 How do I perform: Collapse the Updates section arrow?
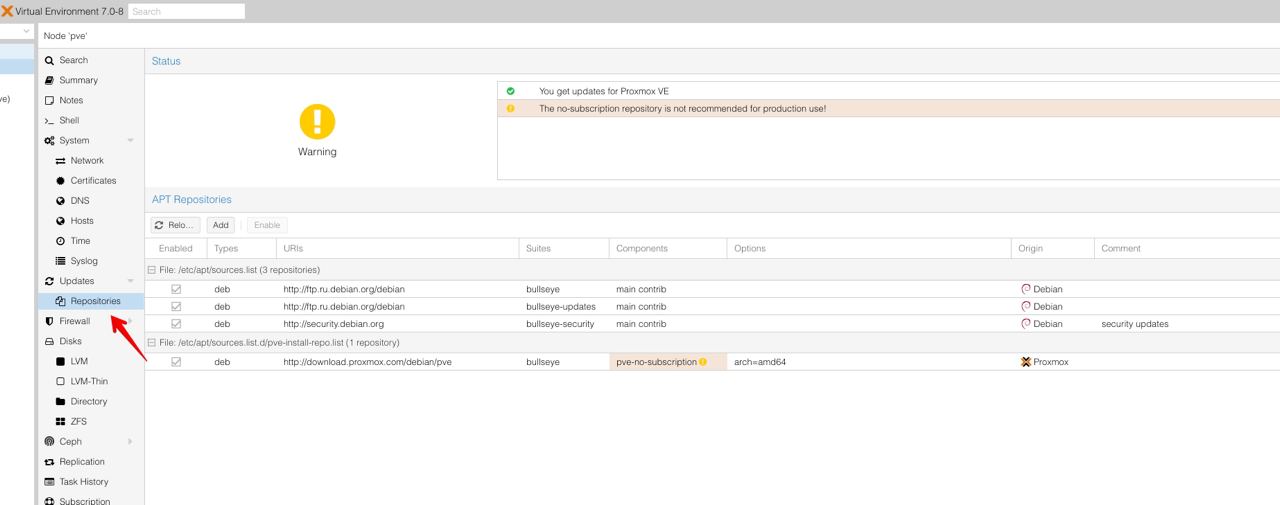pyautogui.click(x=130, y=281)
